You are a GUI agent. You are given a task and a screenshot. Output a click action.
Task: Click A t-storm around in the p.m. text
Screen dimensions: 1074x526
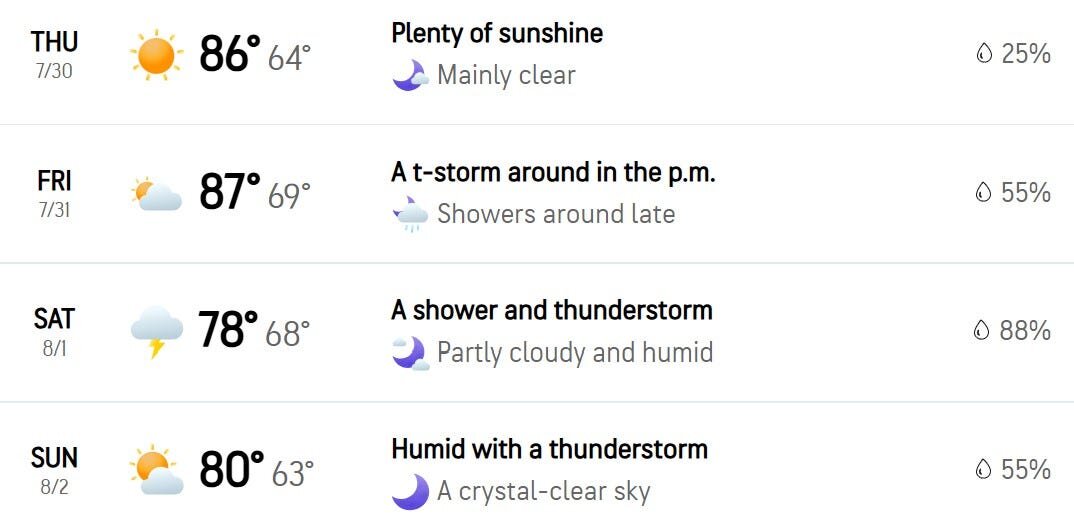(553, 173)
